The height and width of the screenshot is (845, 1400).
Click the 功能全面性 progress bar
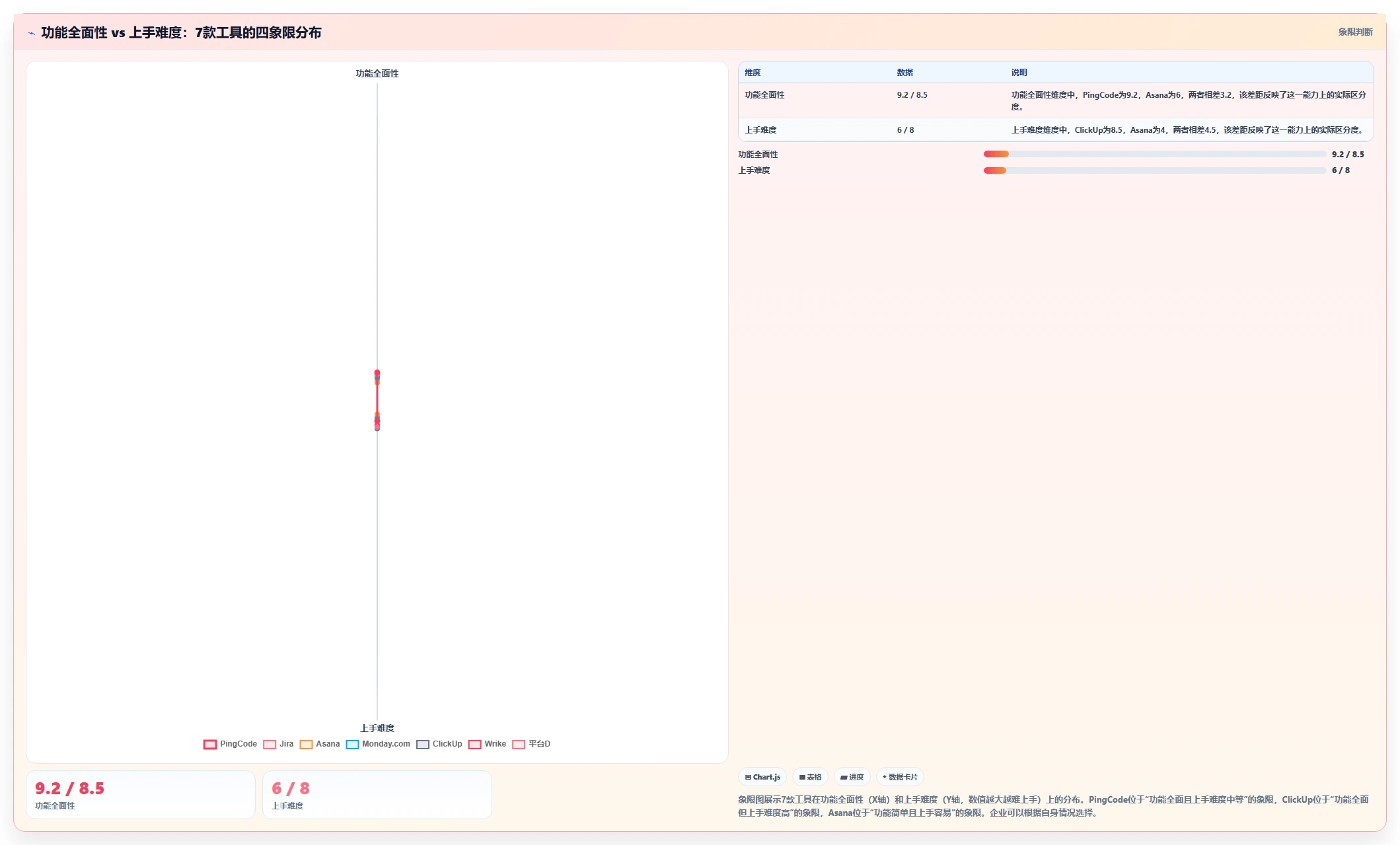[1154, 154]
